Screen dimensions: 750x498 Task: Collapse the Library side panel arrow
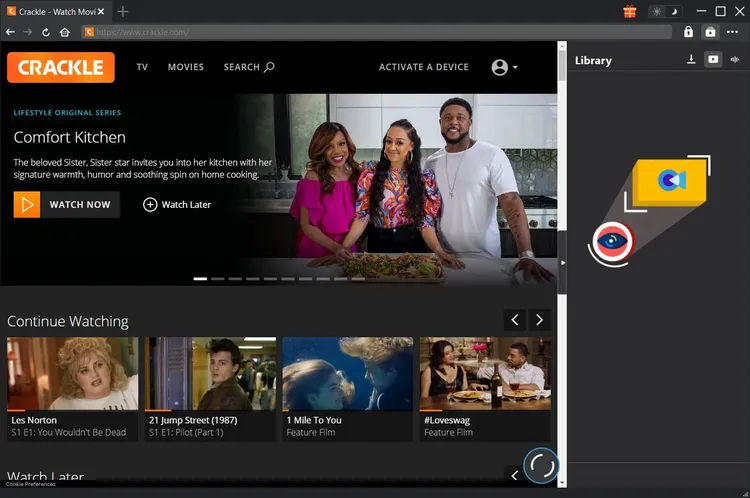pos(562,262)
